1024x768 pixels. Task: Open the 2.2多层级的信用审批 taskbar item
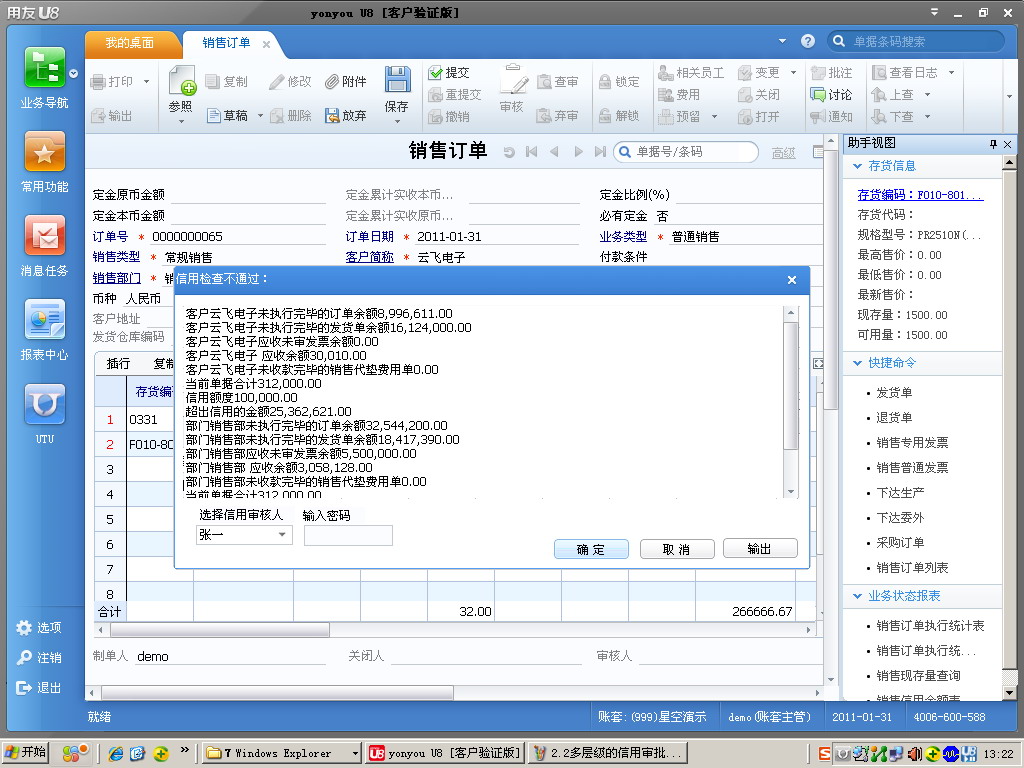(608, 753)
